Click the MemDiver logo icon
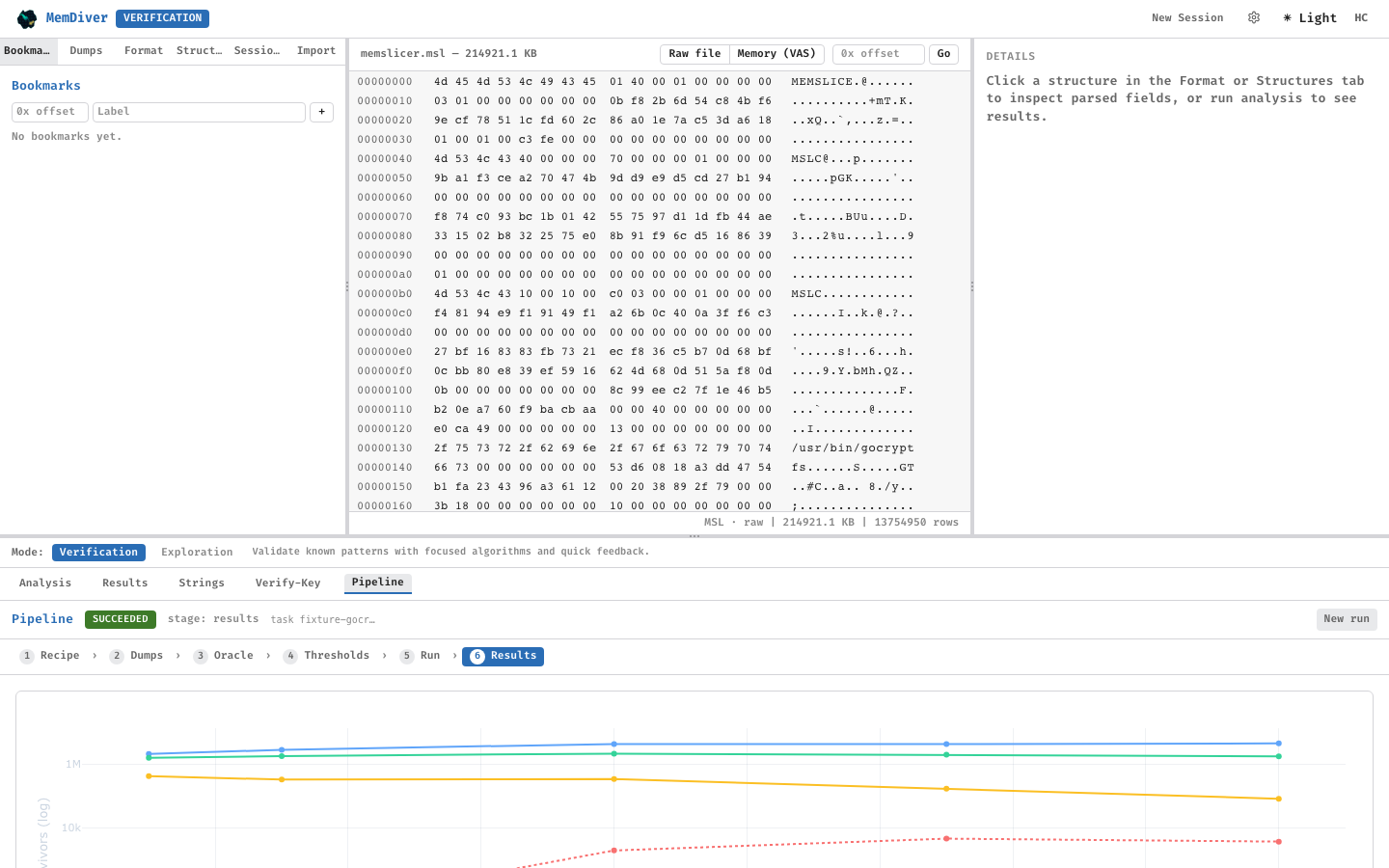Image resolution: width=1389 pixels, height=868 pixels. 27,18
